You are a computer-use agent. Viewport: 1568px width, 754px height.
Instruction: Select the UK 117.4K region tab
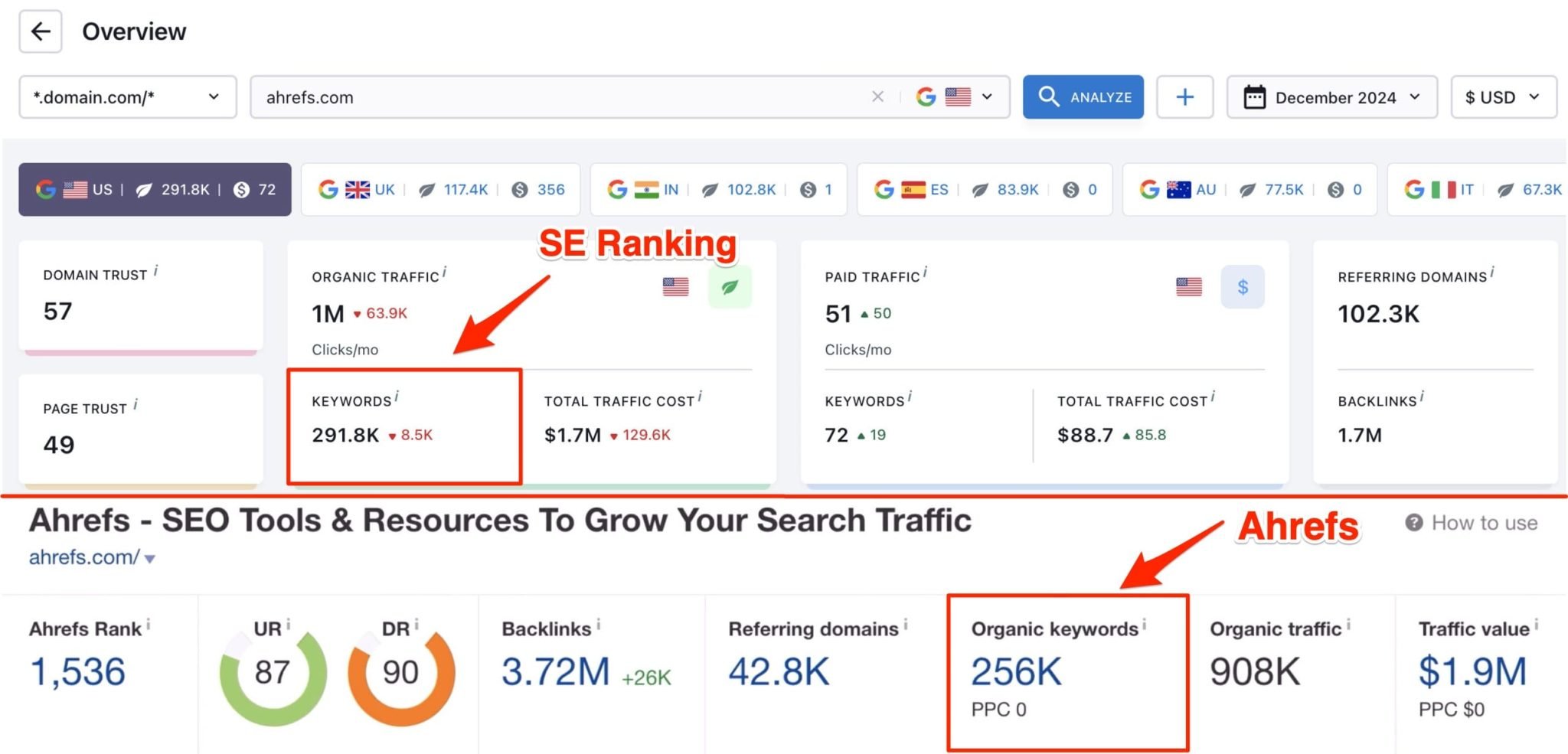point(441,189)
